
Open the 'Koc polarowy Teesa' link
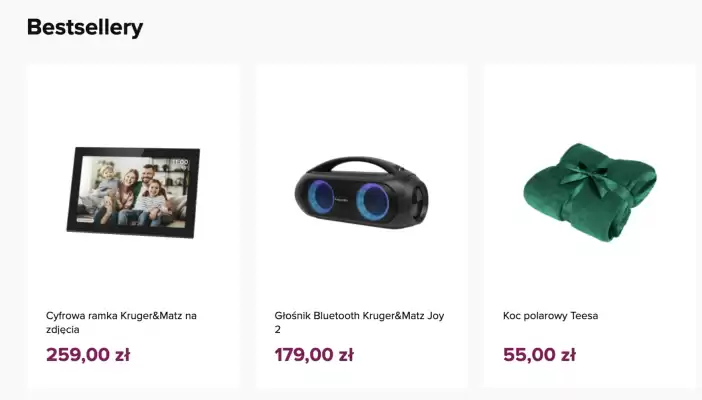tap(550, 316)
